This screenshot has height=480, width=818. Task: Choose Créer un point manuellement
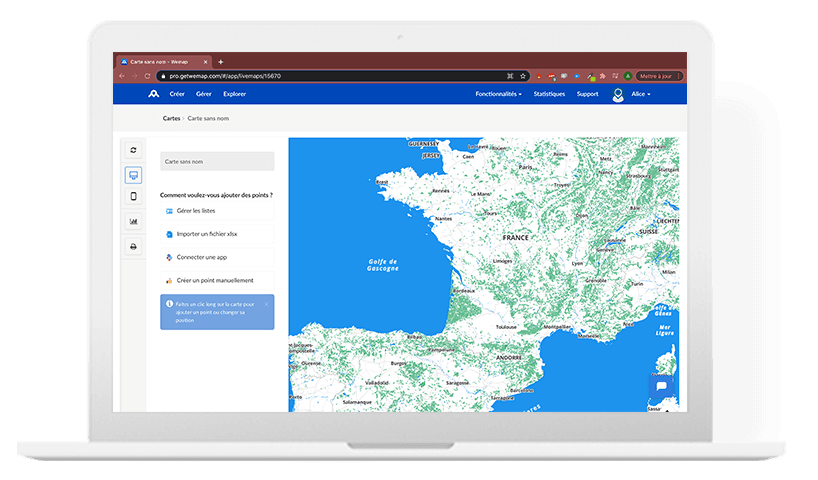pos(217,281)
